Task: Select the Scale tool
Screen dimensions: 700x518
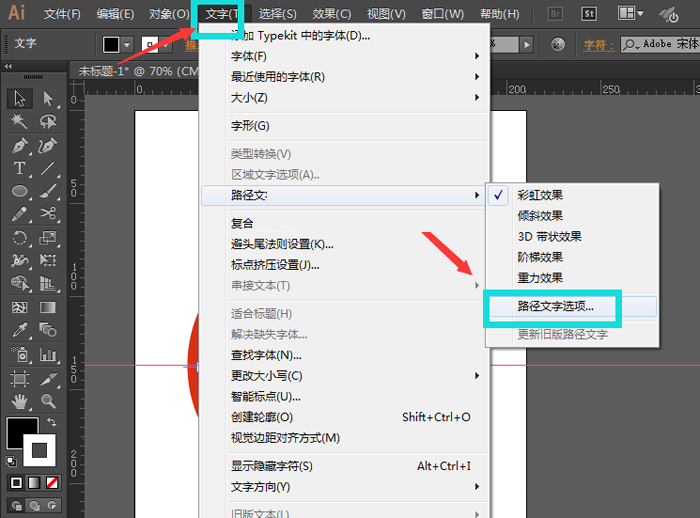Action: 47,238
